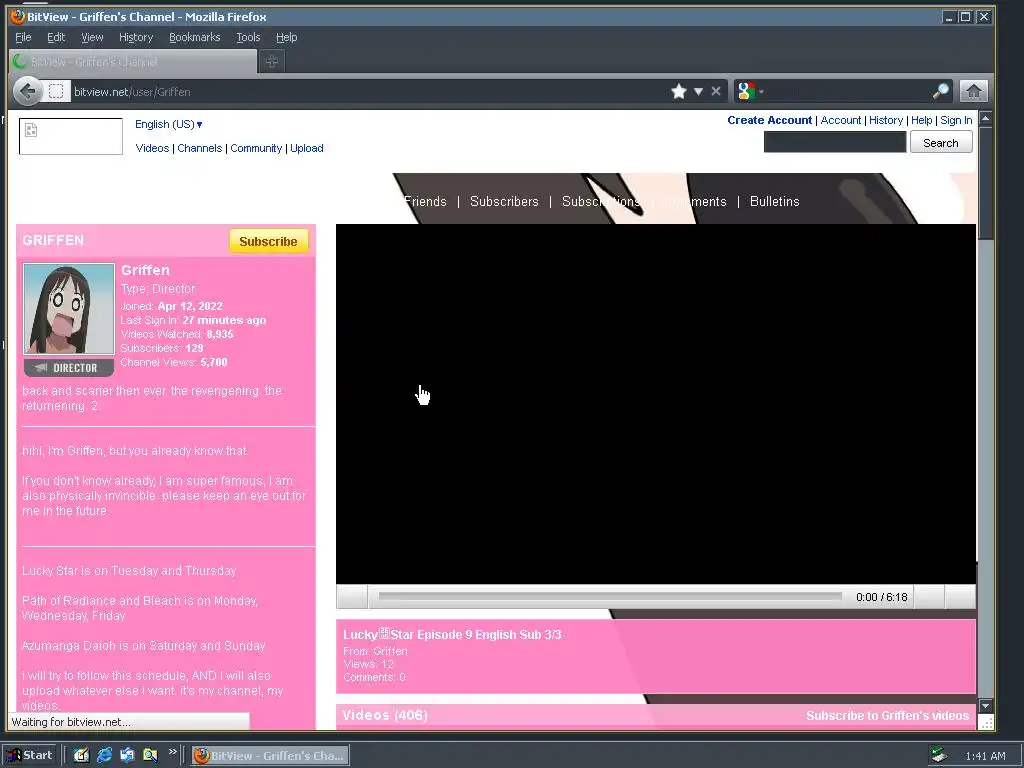Click the black video player area
This screenshot has height=768, width=1024.
pyautogui.click(x=656, y=404)
